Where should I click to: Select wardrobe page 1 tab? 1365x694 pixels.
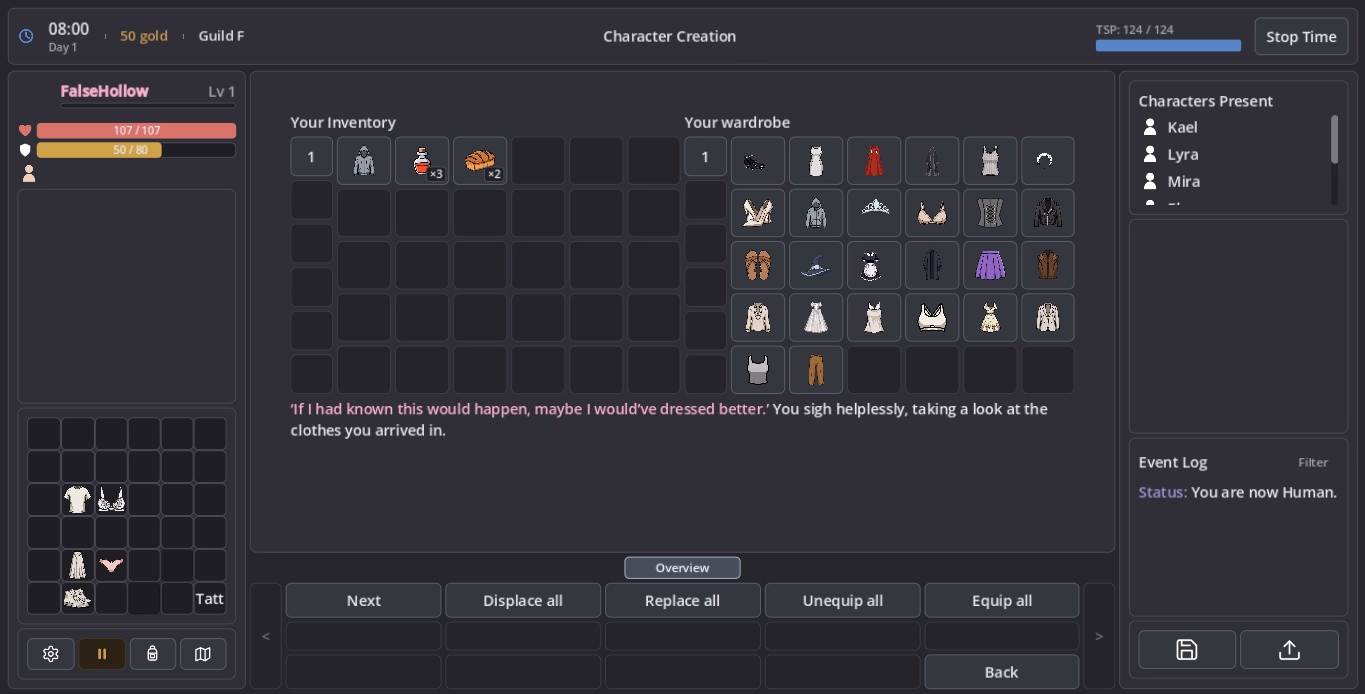[x=705, y=157]
